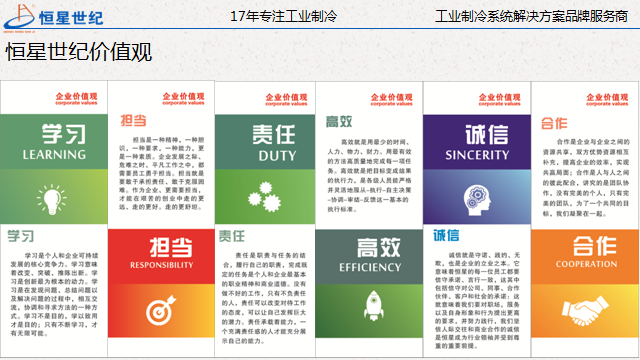640x360 pixels.
Task: Click the orange 合作 heading above its paragraph
Action: click(x=554, y=123)
